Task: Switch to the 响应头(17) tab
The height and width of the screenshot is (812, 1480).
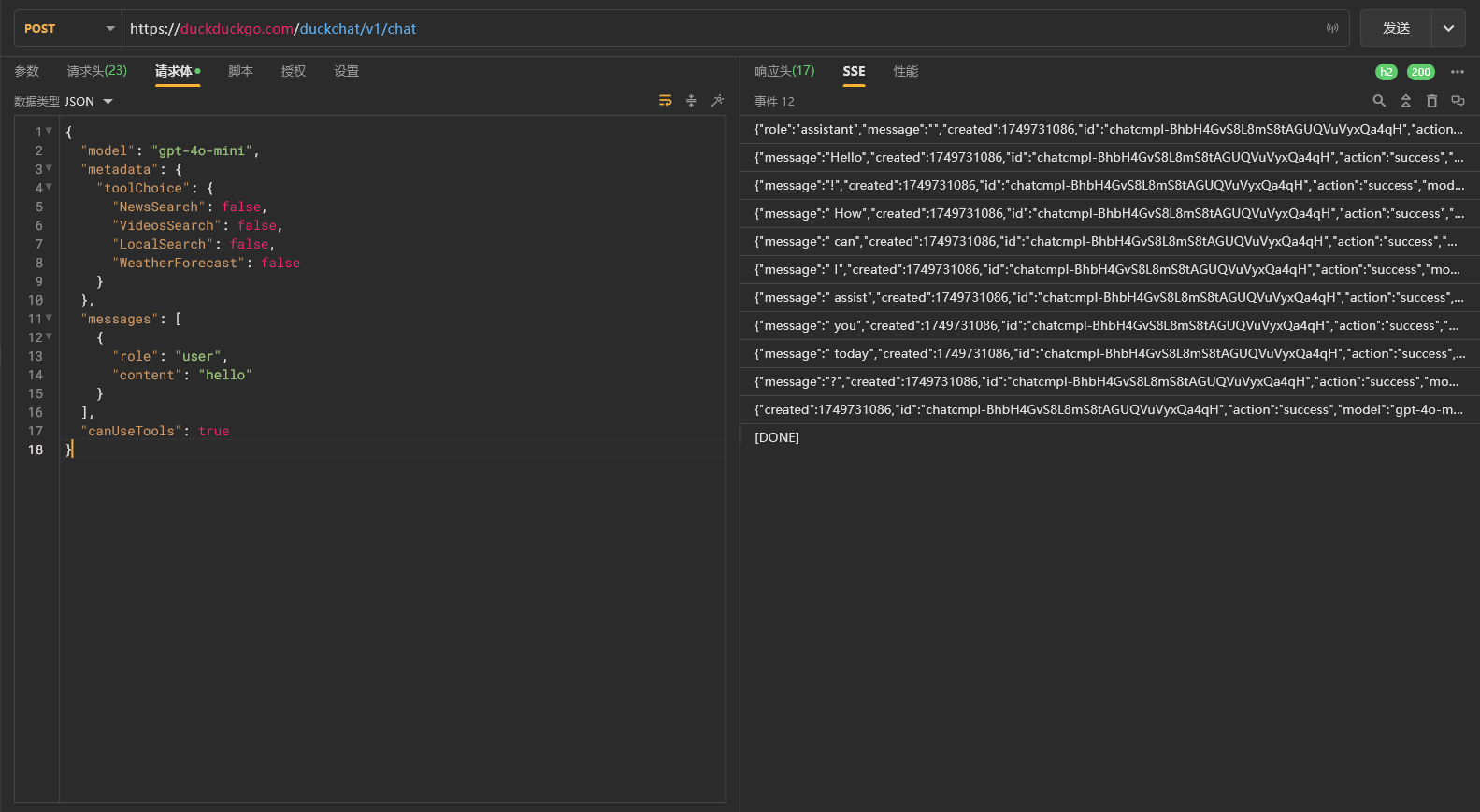Action: (x=784, y=71)
